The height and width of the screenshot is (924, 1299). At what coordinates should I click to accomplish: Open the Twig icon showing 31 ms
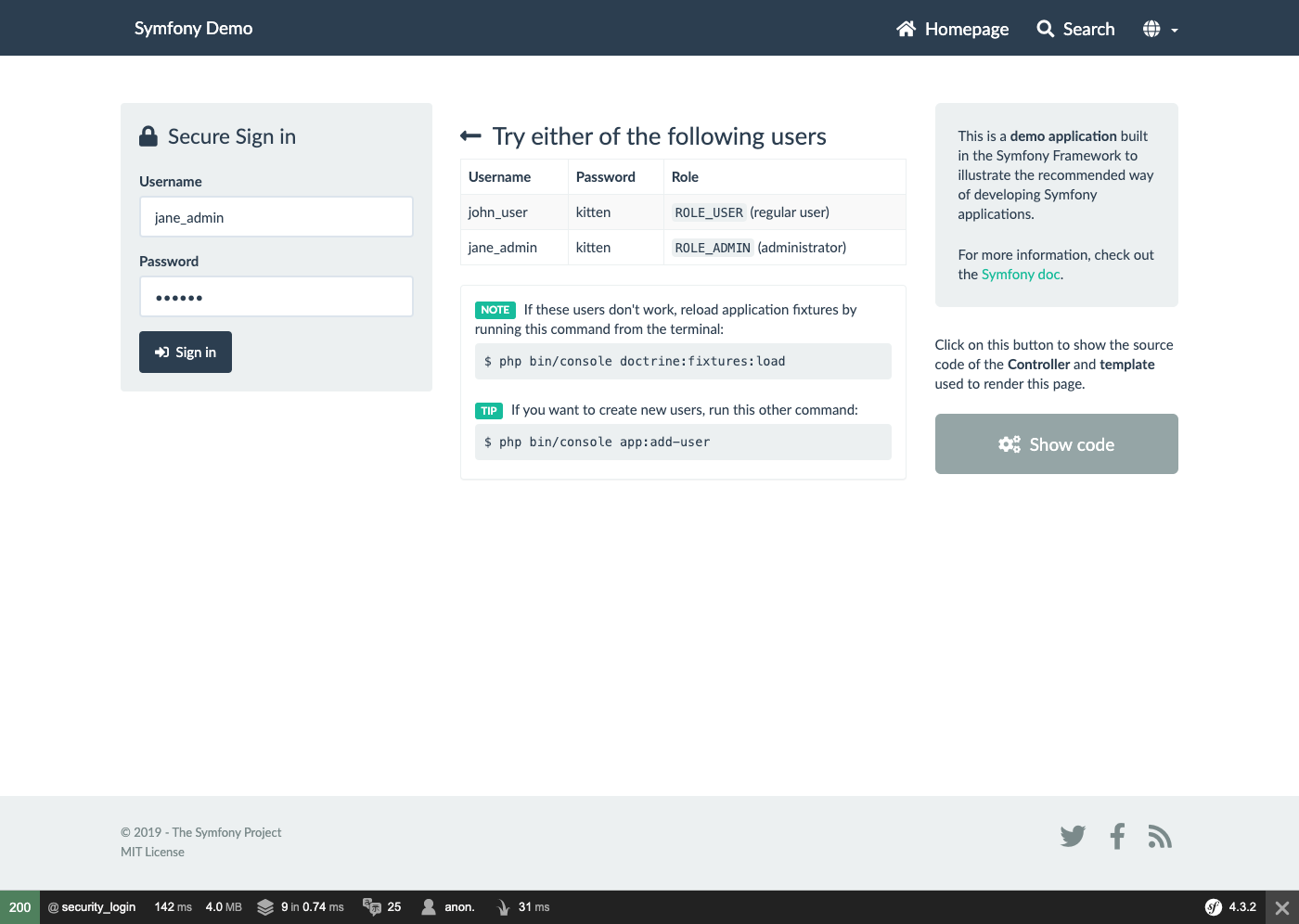tap(503, 907)
